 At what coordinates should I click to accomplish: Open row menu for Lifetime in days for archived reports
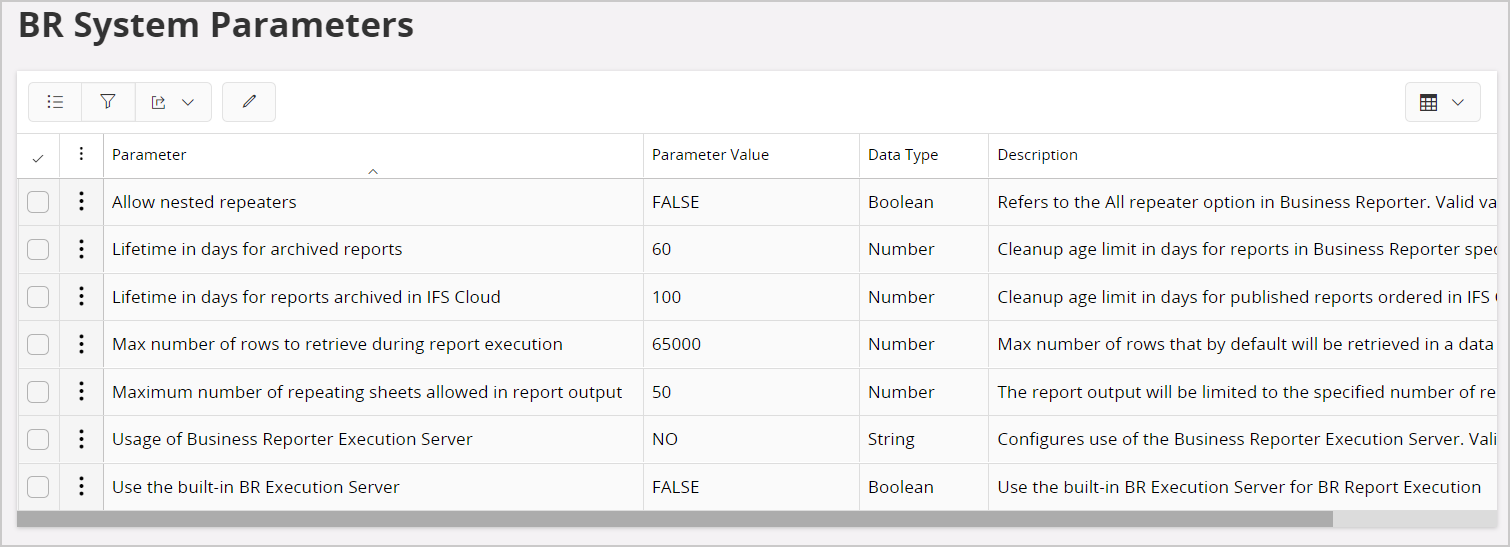click(81, 249)
